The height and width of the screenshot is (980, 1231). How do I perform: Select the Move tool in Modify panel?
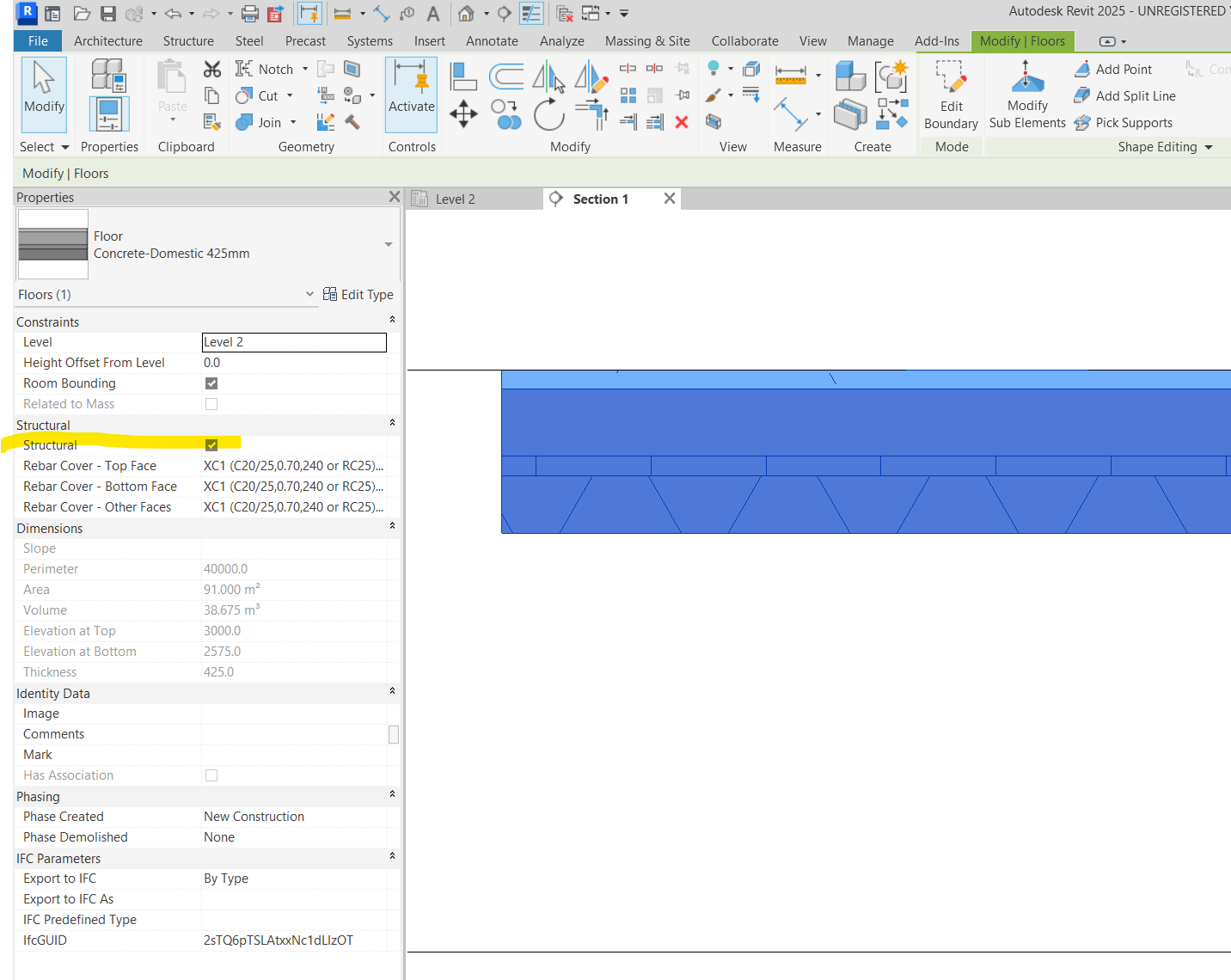463,113
